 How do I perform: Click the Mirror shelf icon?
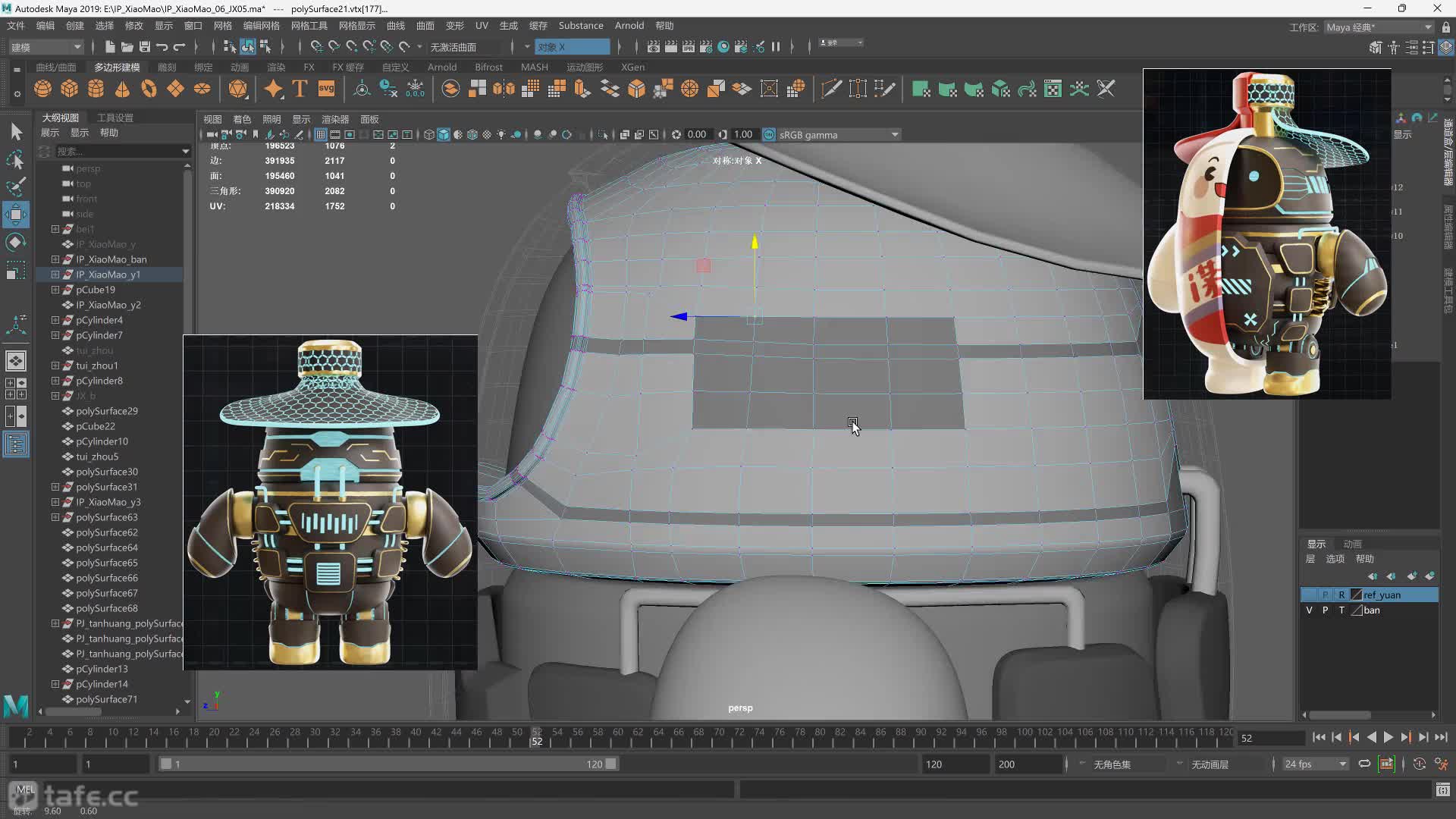point(504,89)
